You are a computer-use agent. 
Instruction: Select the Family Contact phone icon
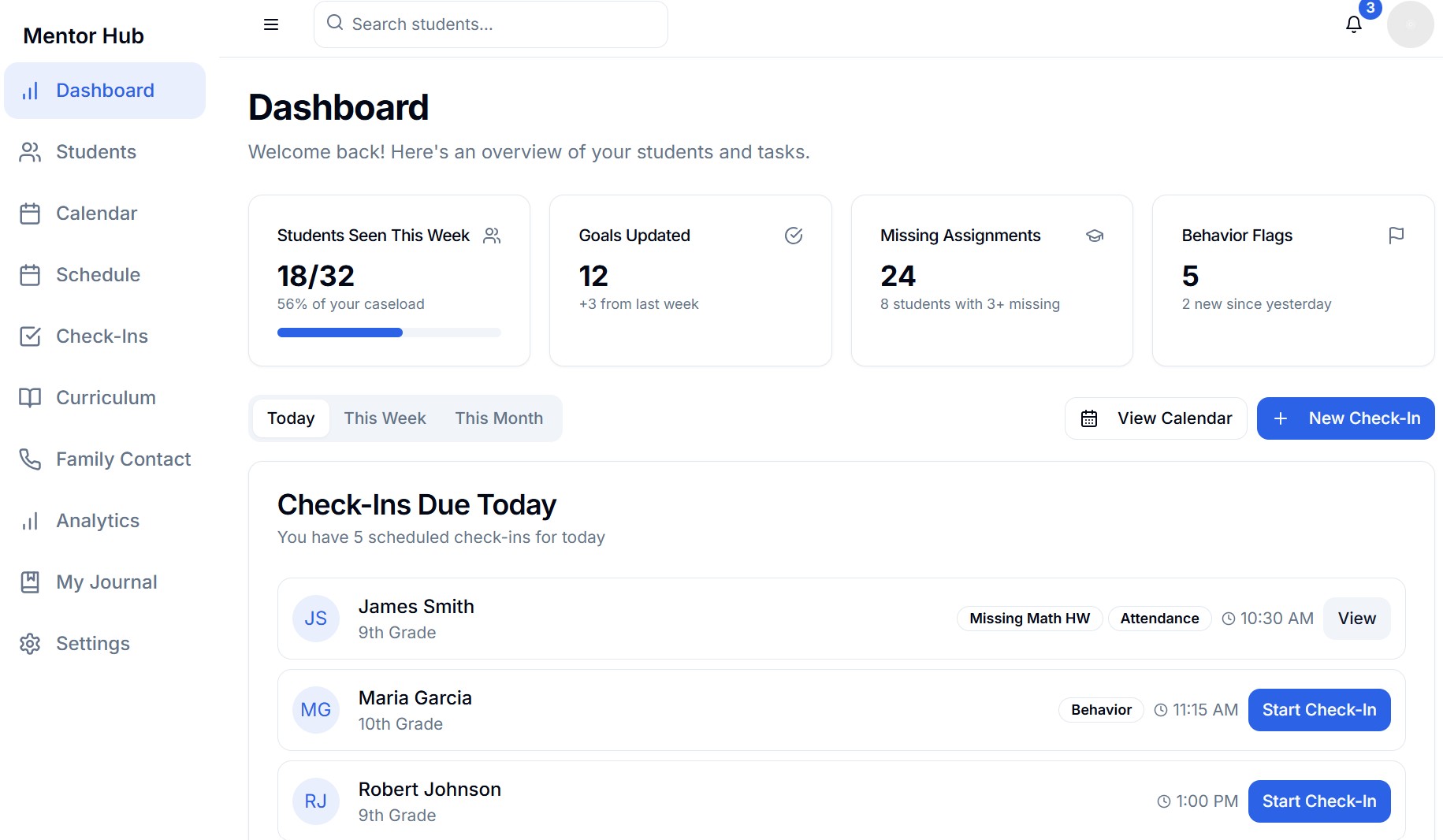(30, 459)
